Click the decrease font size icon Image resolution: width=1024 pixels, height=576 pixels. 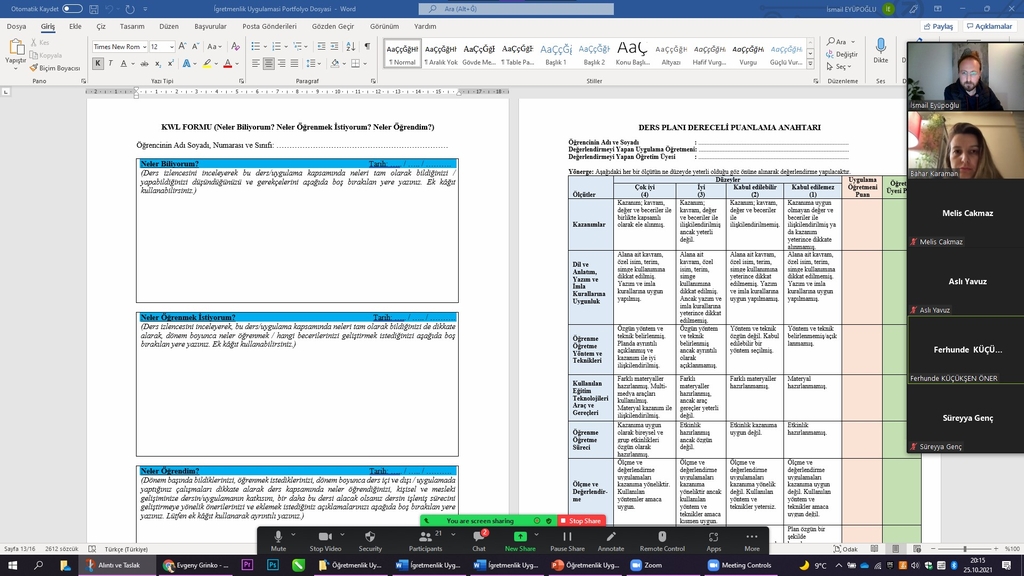195,46
